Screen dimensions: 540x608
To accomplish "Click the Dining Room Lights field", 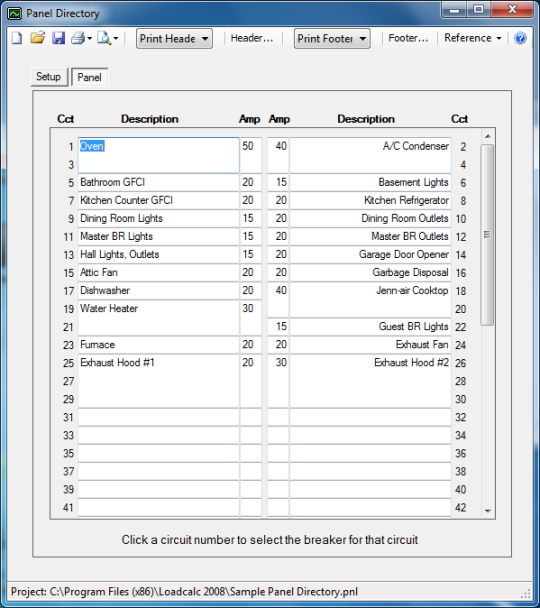I will coord(159,218).
